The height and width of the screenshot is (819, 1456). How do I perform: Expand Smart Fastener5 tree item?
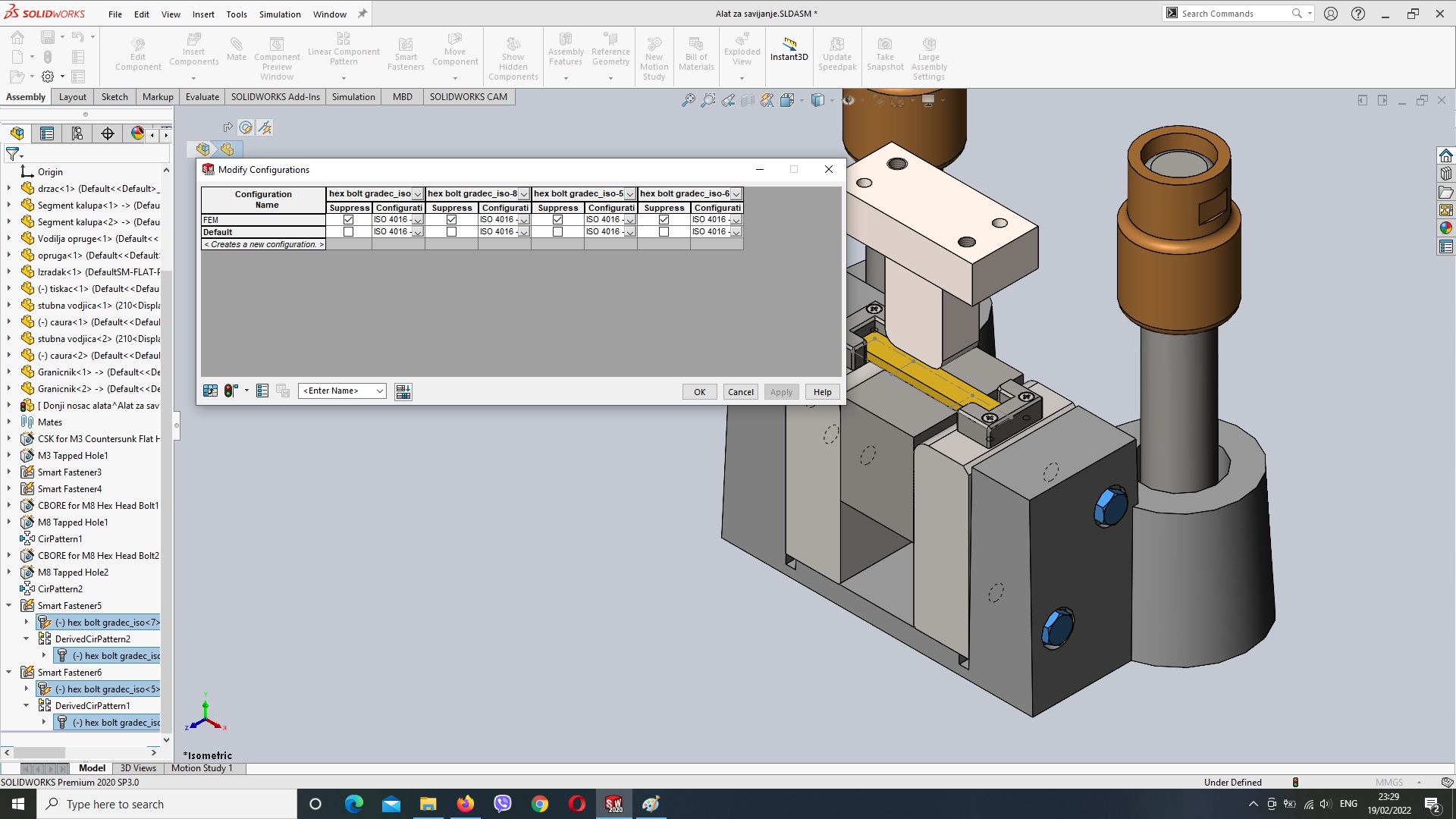(10, 605)
